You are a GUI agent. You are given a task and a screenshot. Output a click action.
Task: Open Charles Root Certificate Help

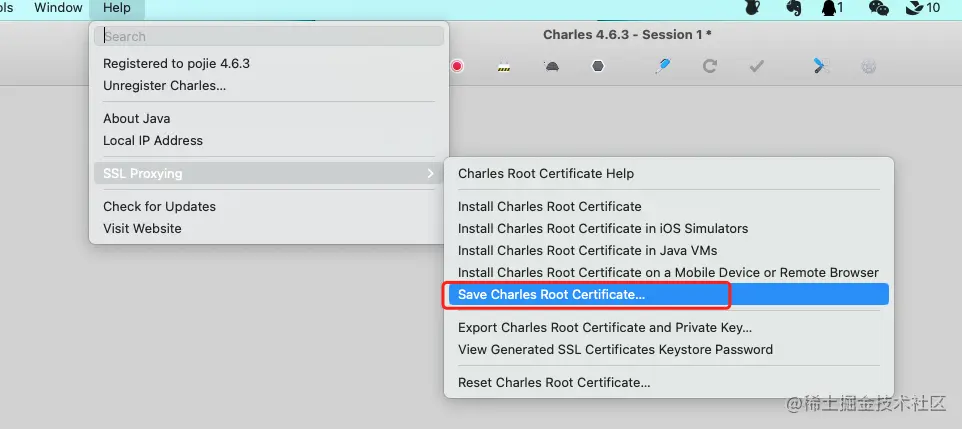pos(669,174)
